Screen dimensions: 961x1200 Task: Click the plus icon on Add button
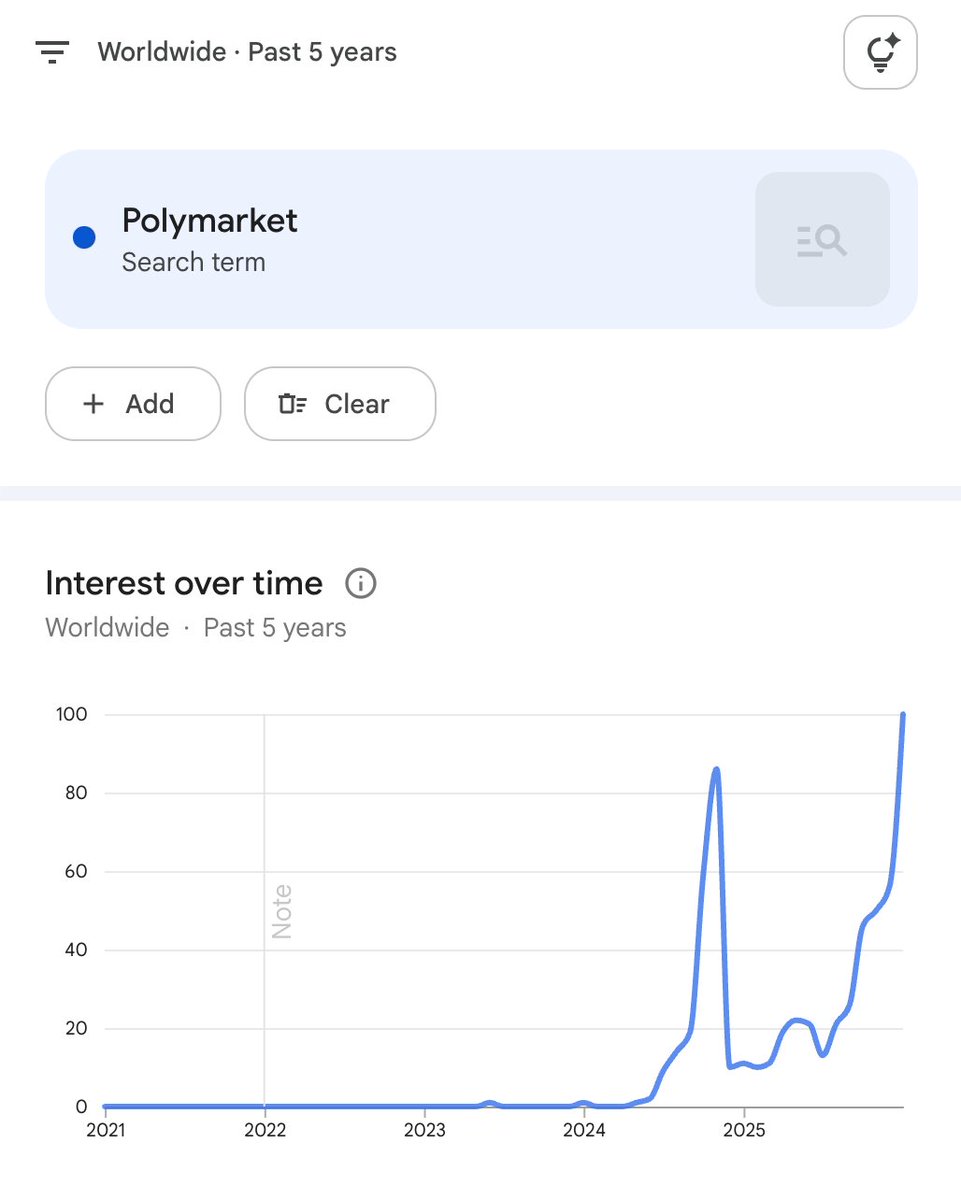coord(93,404)
